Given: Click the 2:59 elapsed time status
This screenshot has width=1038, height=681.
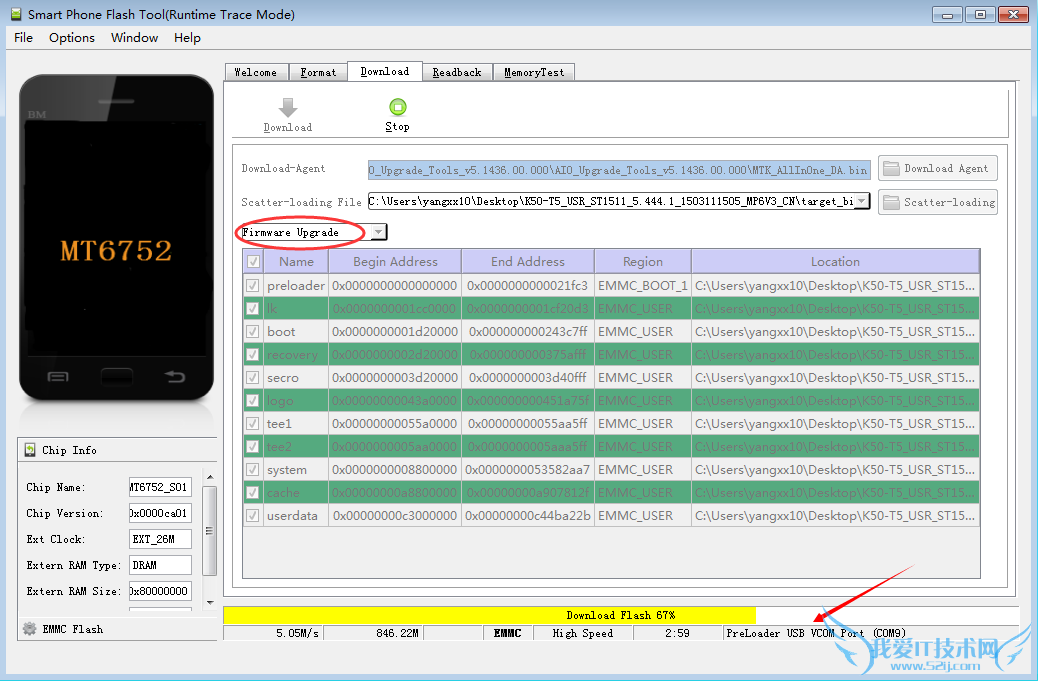Looking at the screenshot, I should (677, 633).
